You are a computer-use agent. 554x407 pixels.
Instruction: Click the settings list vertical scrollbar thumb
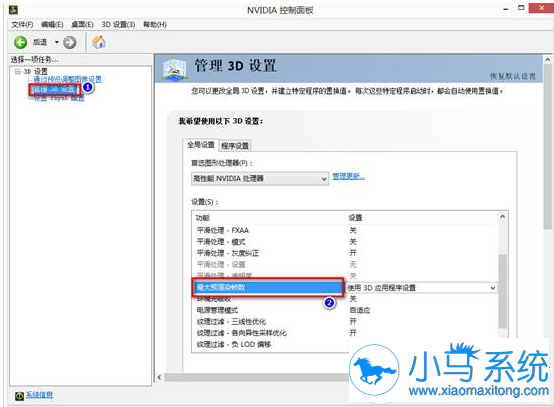click(x=503, y=291)
